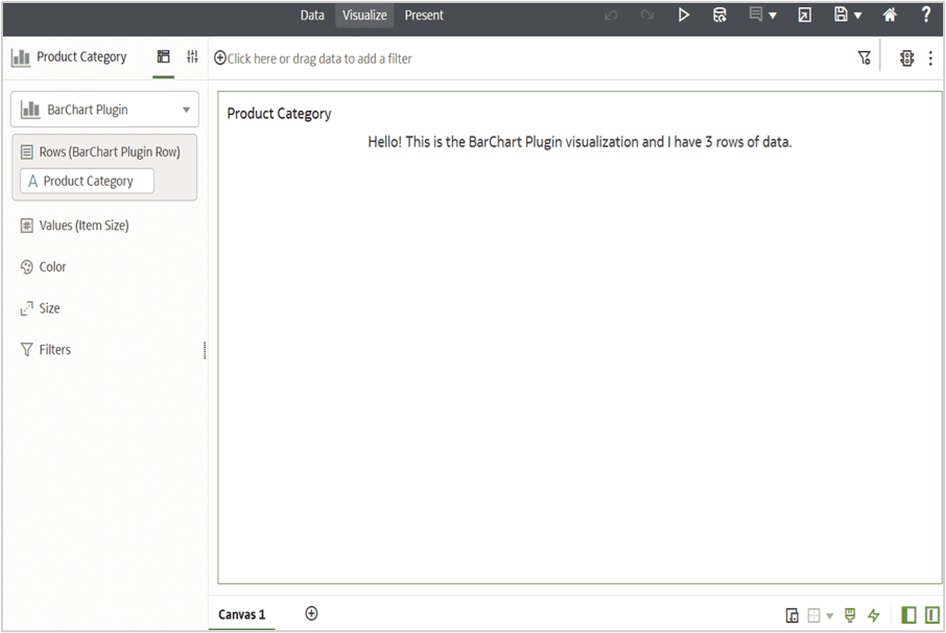Click the Color drop target
This screenshot has width=946, height=633.
tap(43, 267)
